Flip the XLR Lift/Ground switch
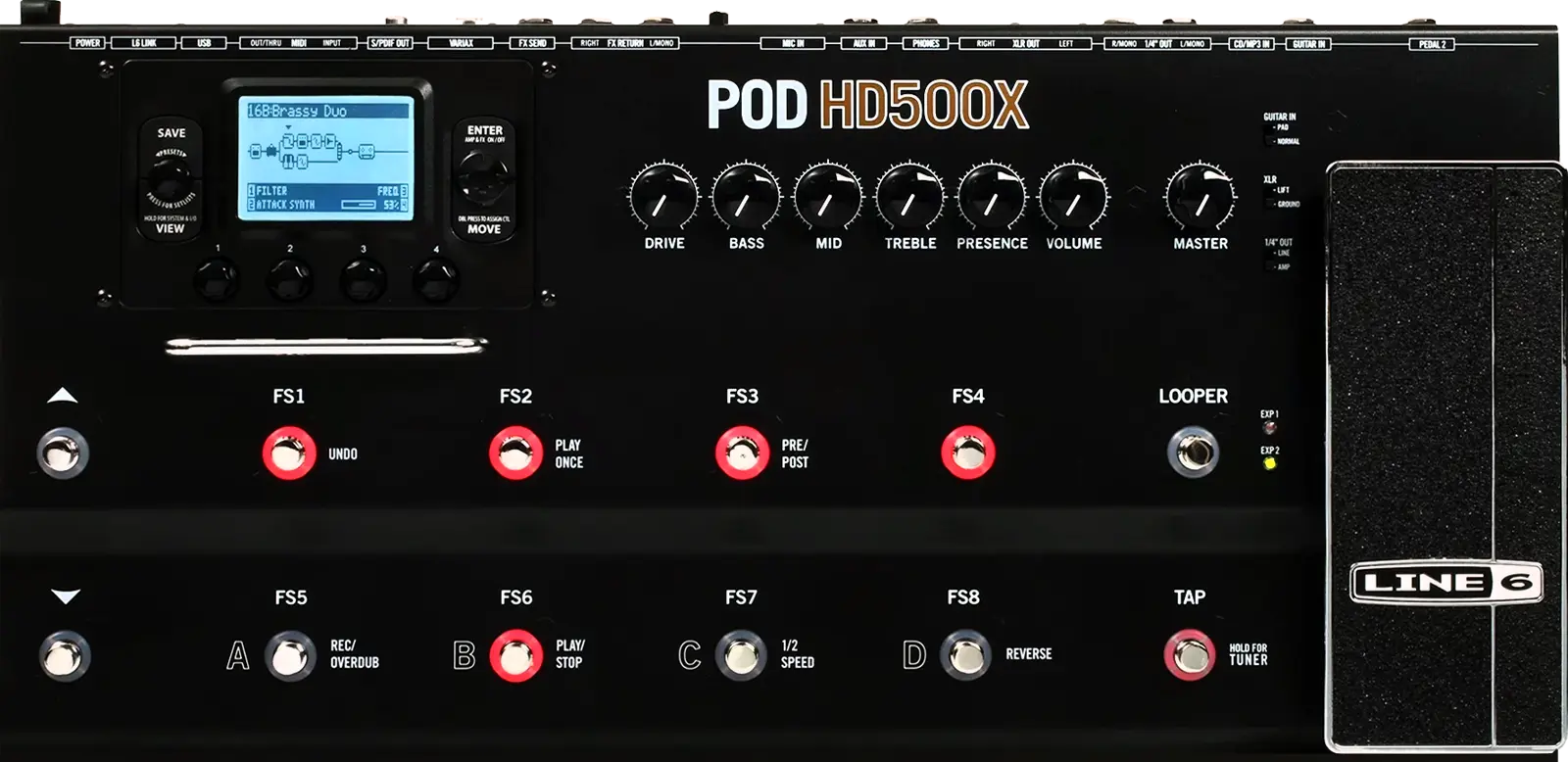This screenshot has height=762, width=1568. pos(1271,197)
